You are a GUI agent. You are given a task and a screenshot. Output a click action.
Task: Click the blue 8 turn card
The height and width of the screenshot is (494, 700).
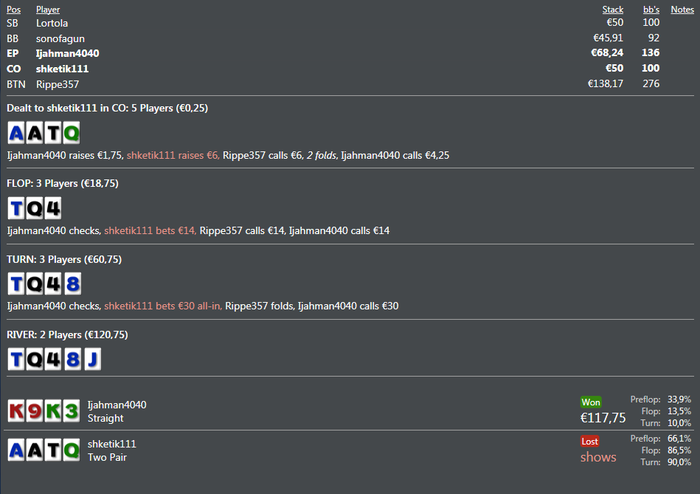[x=72, y=283]
